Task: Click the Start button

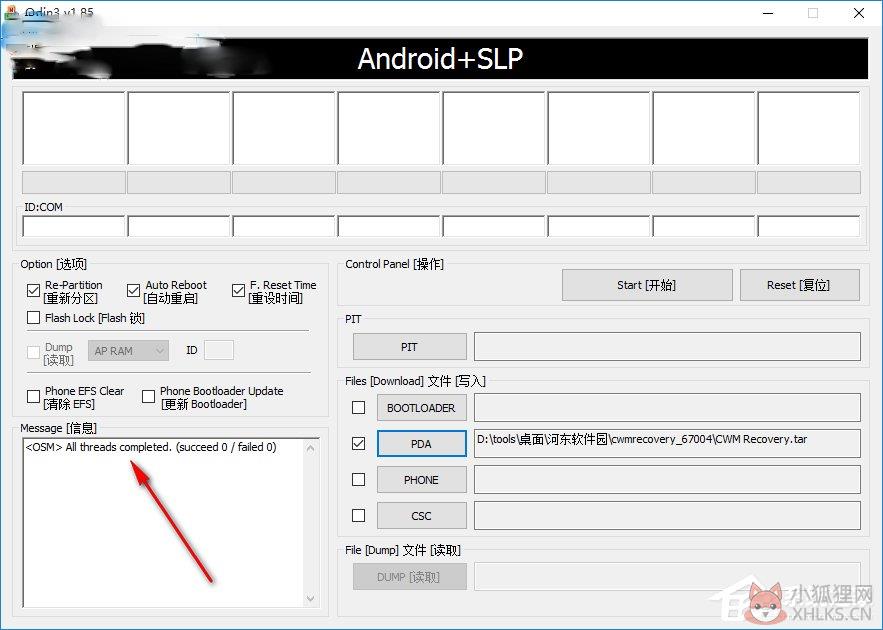Action: pyautogui.click(x=647, y=285)
